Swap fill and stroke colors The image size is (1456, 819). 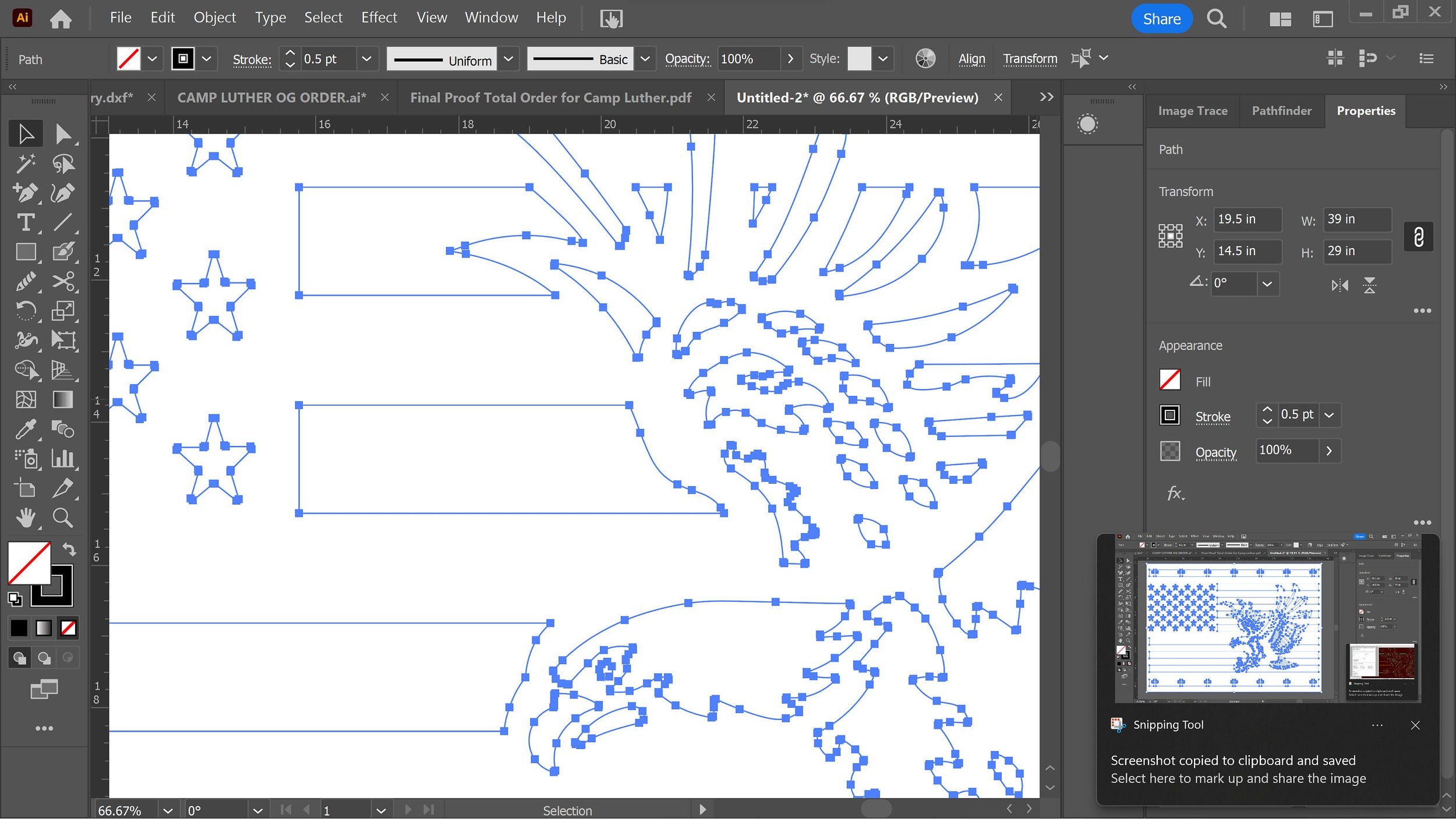(x=69, y=549)
